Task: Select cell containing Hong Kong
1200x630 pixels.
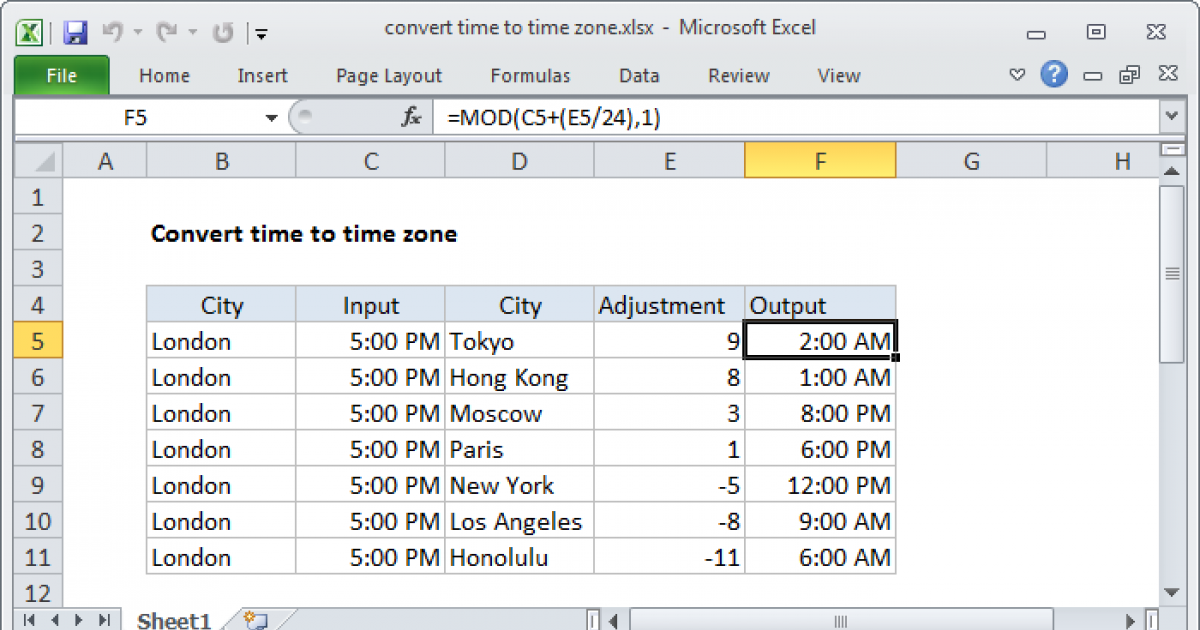Action: pyautogui.click(x=519, y=378)
